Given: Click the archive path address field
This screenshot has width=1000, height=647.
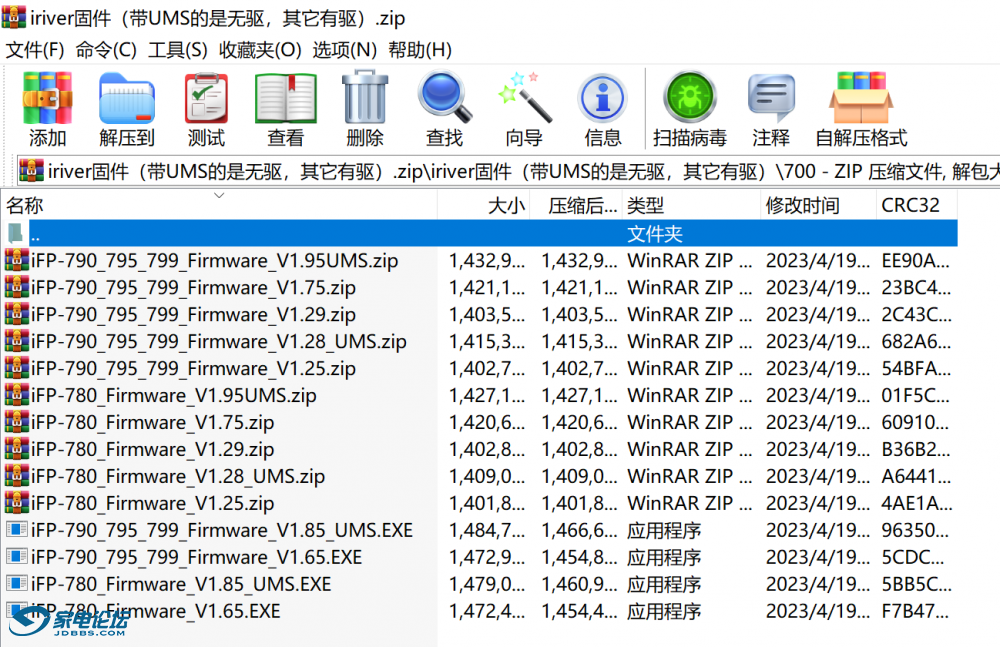Looking at the screenshot, I should pyautogui.click(x=508, y=171).
